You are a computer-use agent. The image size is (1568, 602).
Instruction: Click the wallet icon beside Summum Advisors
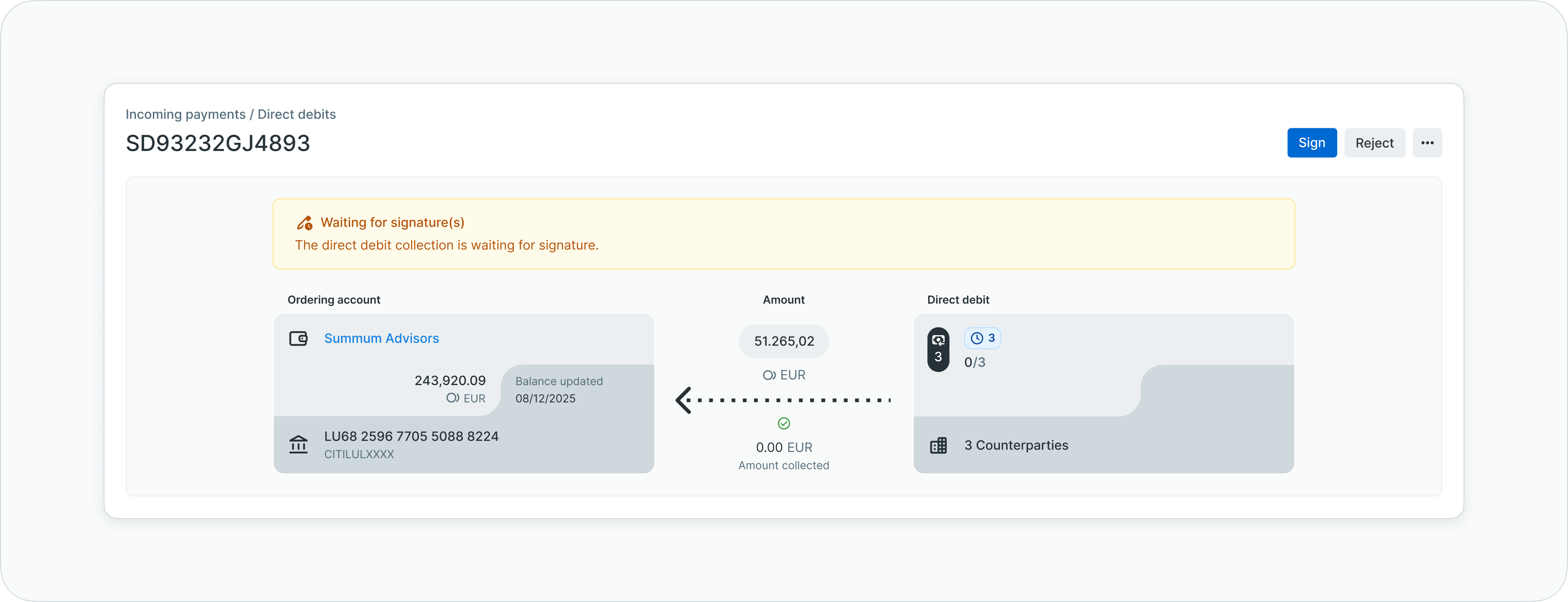298,339
